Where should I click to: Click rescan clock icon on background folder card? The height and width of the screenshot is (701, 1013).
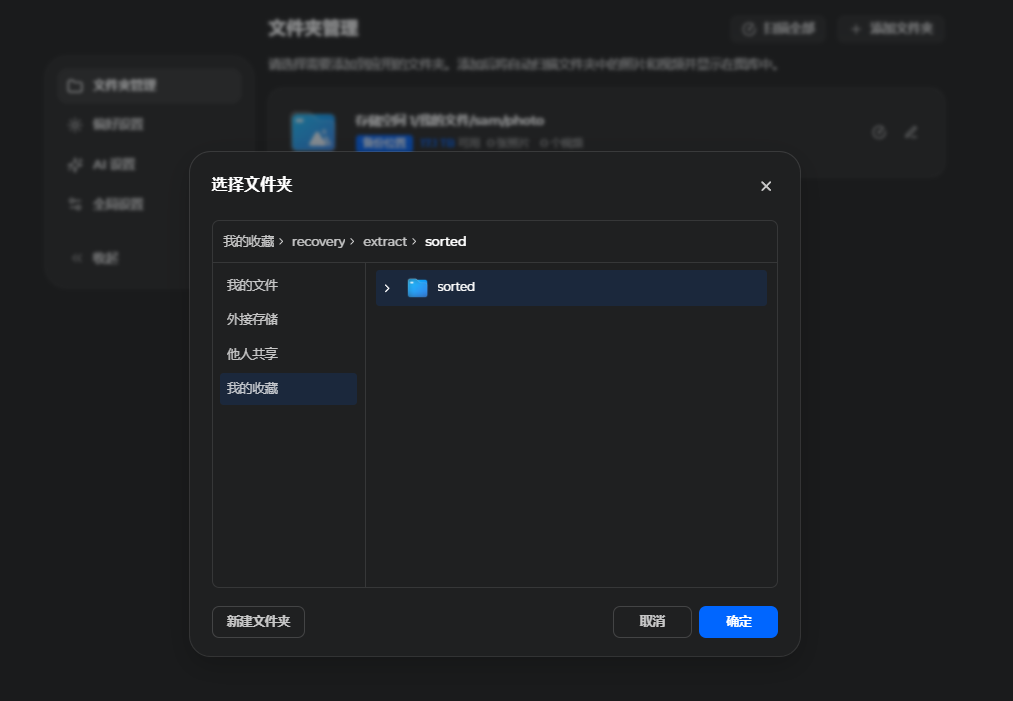pos(879,132)
